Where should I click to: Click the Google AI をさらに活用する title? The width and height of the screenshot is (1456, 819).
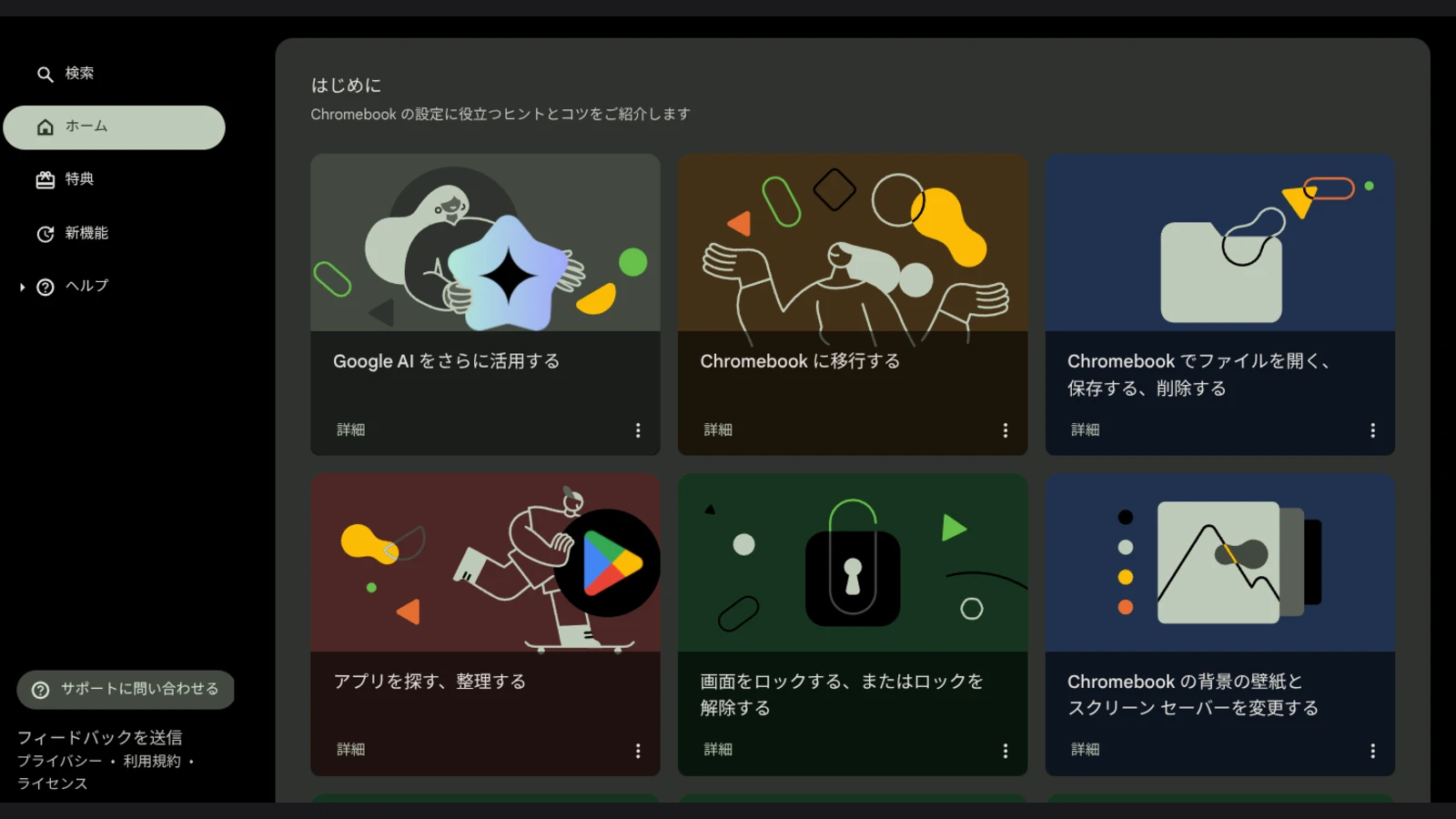446,361
